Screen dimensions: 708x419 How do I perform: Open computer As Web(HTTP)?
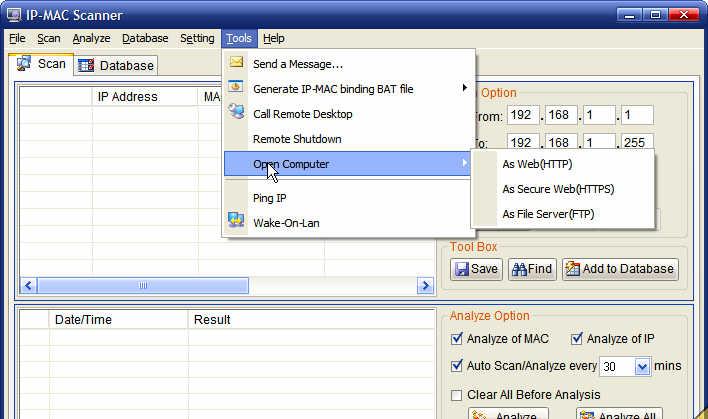coord(563,164)
